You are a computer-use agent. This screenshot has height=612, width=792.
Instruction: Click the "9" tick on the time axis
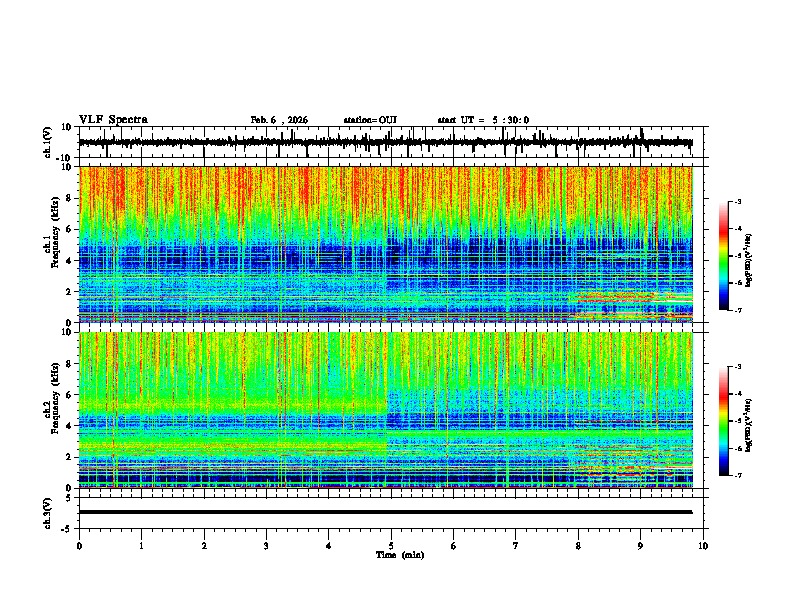tap(640, 546)
